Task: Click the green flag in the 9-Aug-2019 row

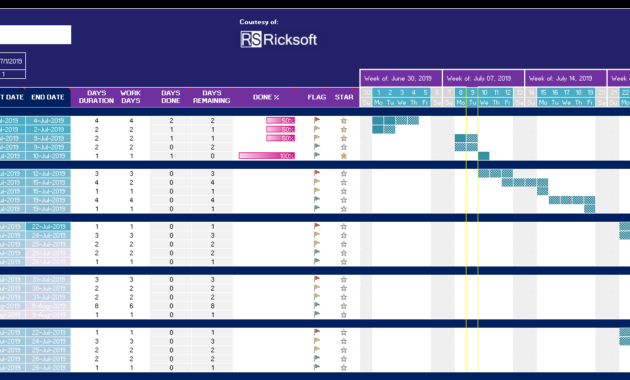Action: point(317,315)
